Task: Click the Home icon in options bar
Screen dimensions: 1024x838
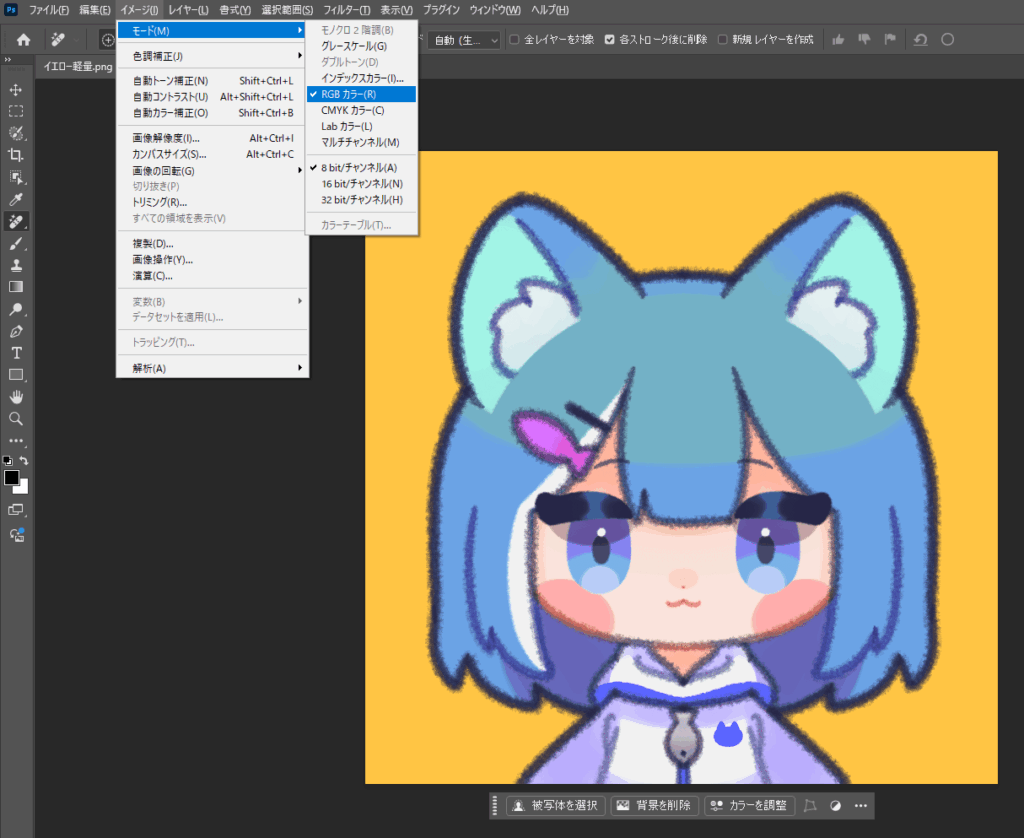Action: point(23,40)
